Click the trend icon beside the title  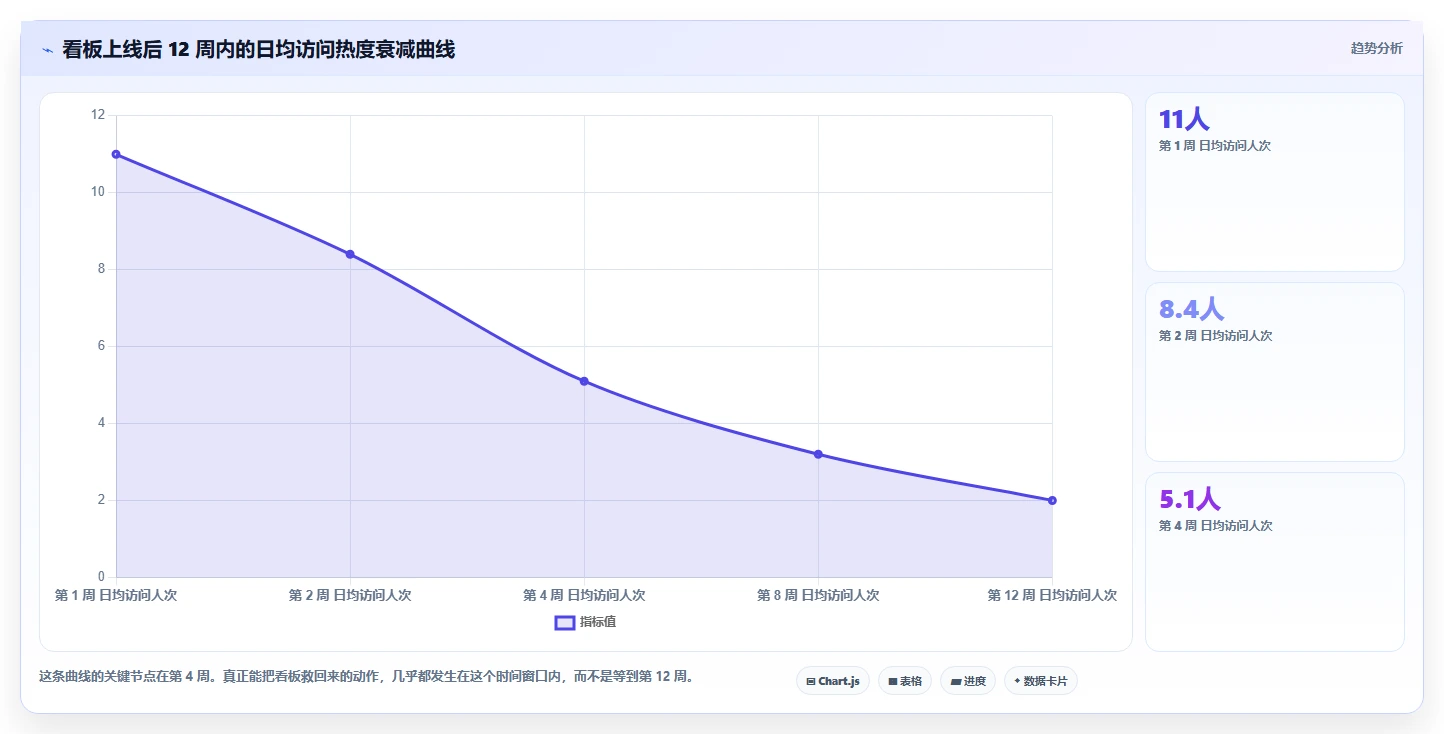tap(47, 50)
